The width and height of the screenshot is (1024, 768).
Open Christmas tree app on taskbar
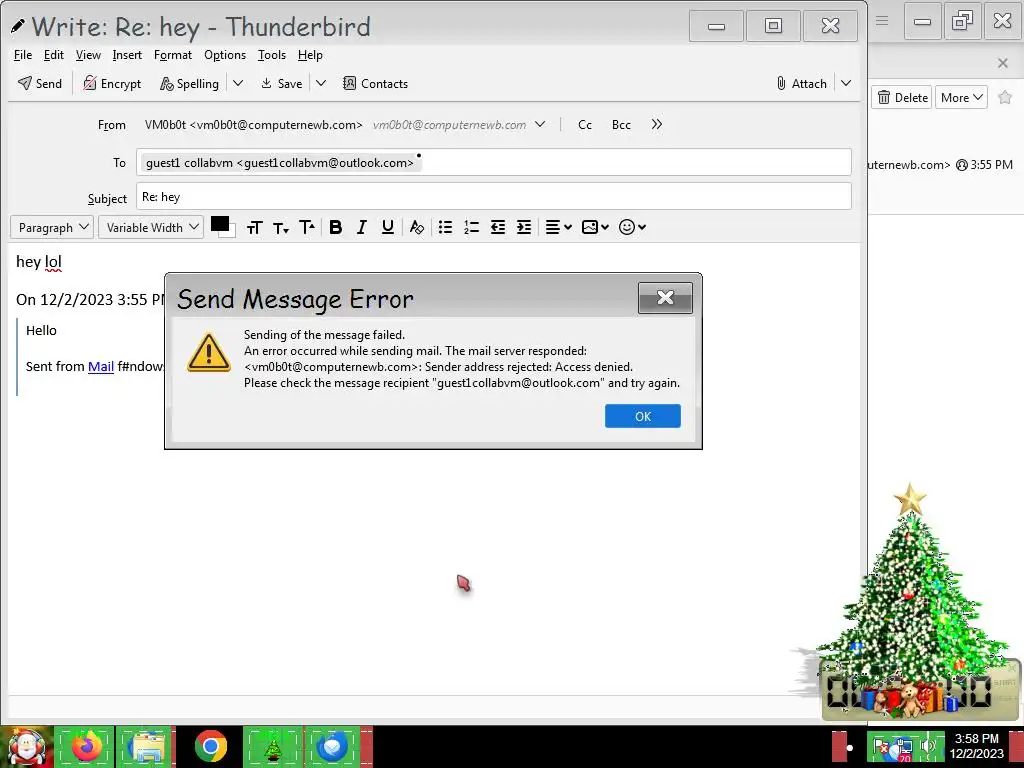pyautogui.click(x=272, y=746)
